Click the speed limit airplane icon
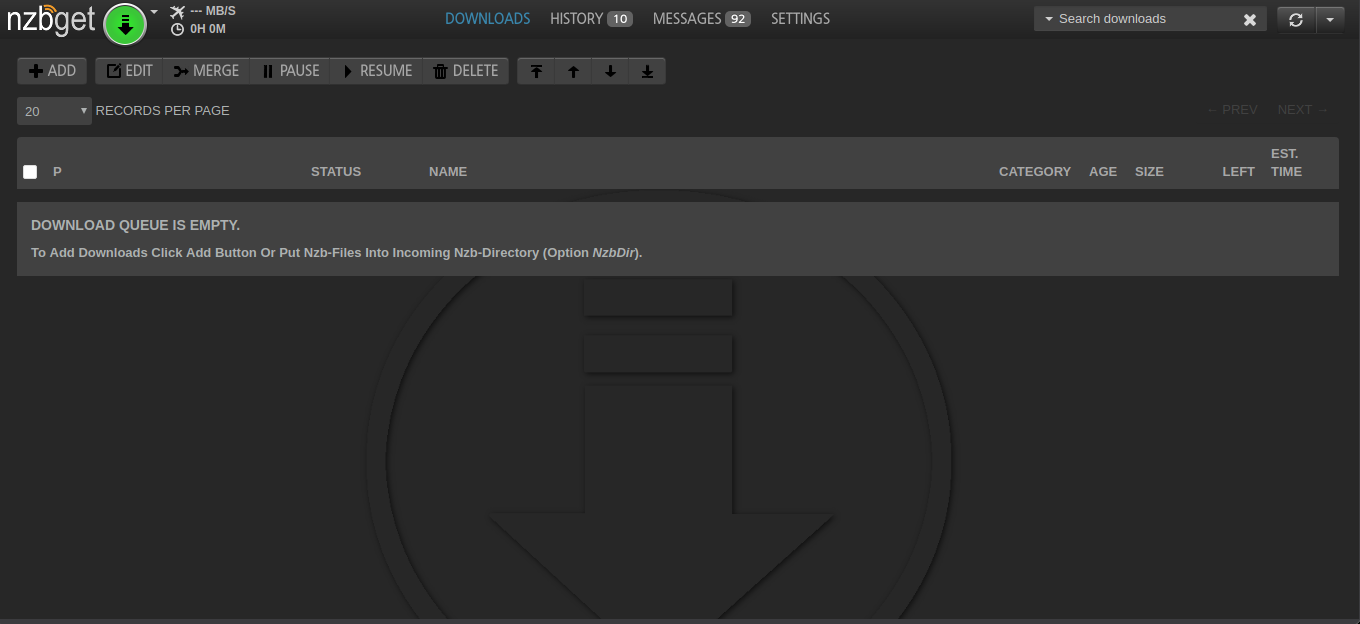Viewport: 1360px width, 624px height. (178, 11)
